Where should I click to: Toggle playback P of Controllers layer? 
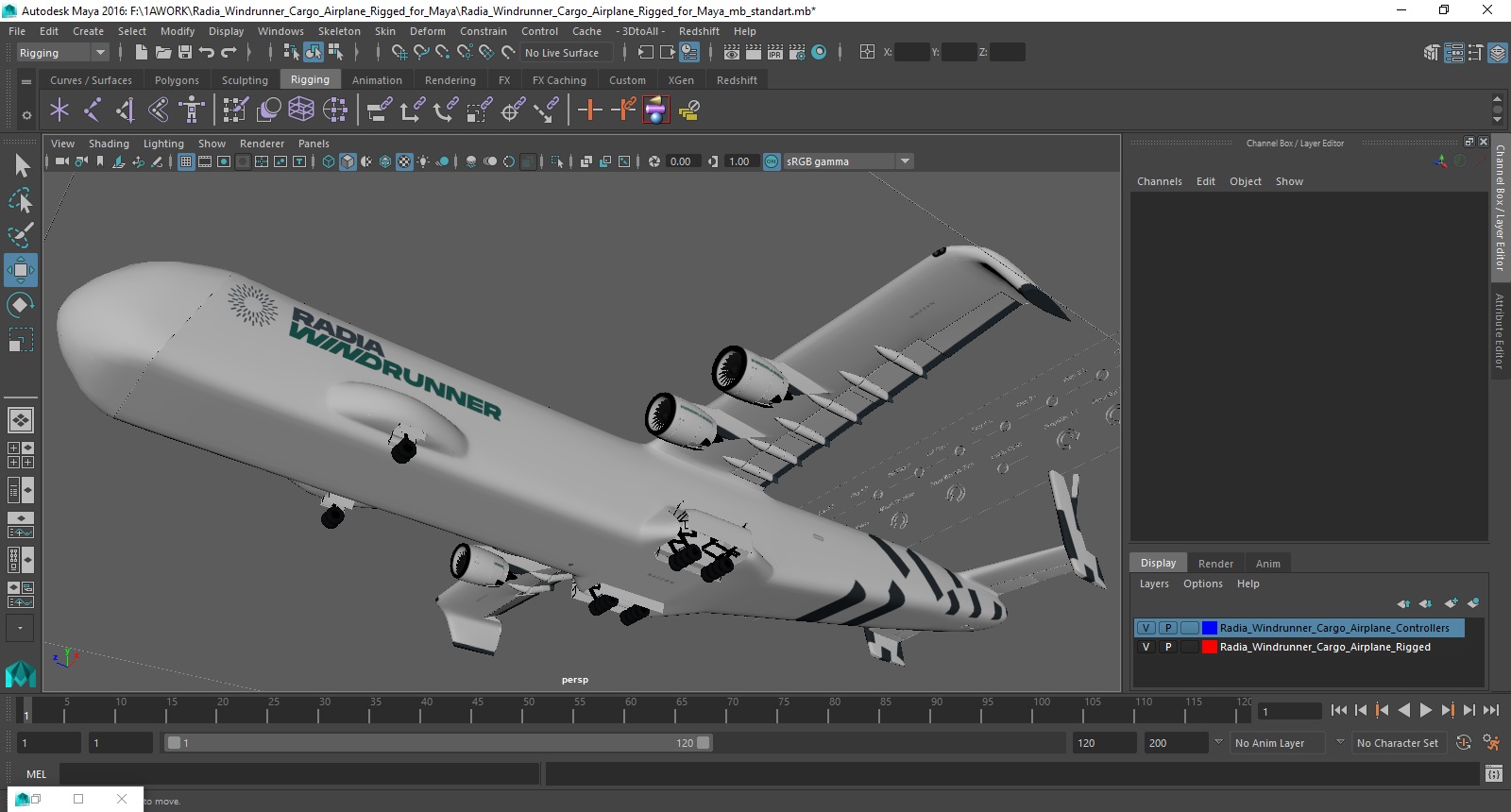[1168, 628]
